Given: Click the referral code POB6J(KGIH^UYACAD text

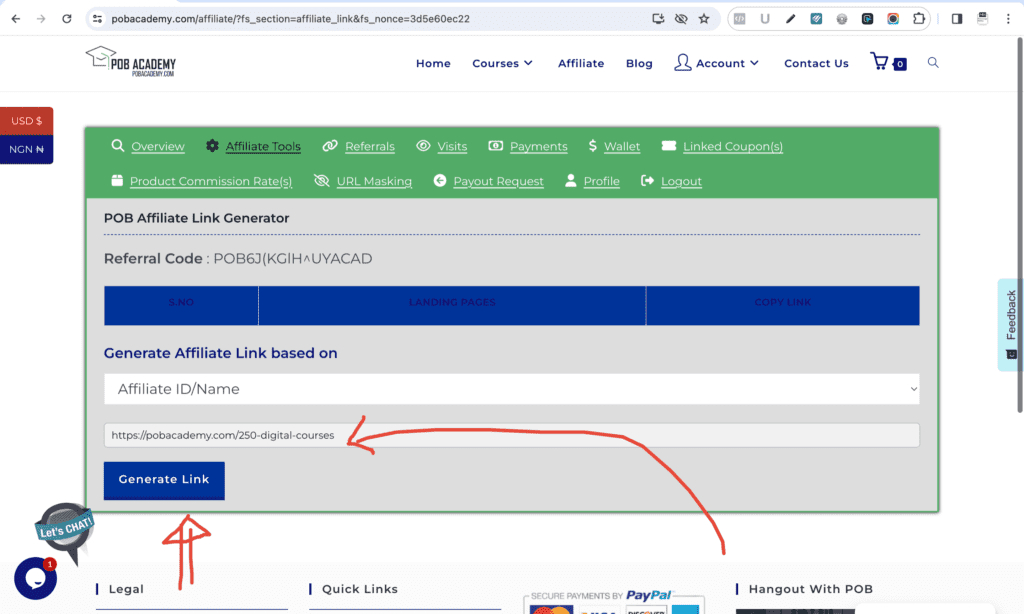Looking at the screenshot, I should pyautogui.click(x=293, y=259).
